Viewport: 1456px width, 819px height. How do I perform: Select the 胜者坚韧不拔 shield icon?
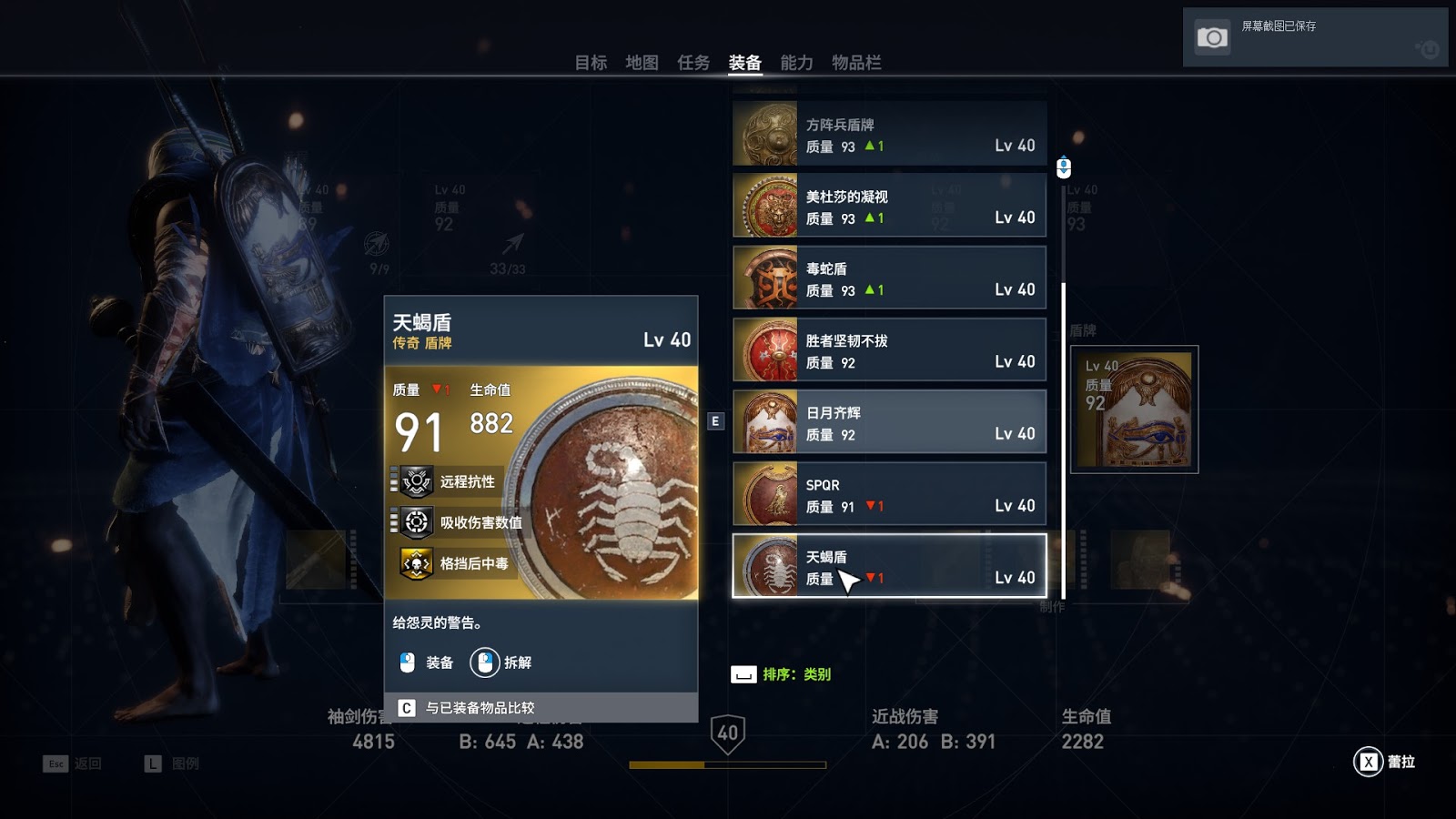(x=765, y=350)
